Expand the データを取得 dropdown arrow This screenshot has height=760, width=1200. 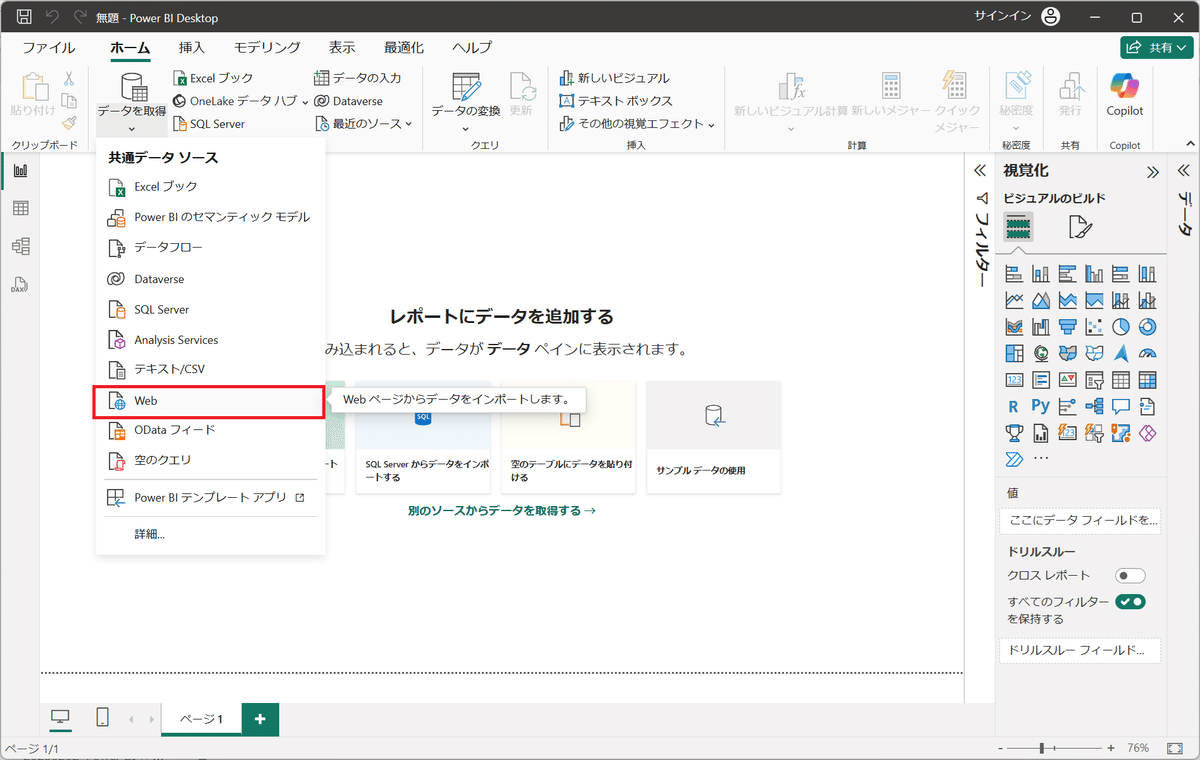[131, 128]
